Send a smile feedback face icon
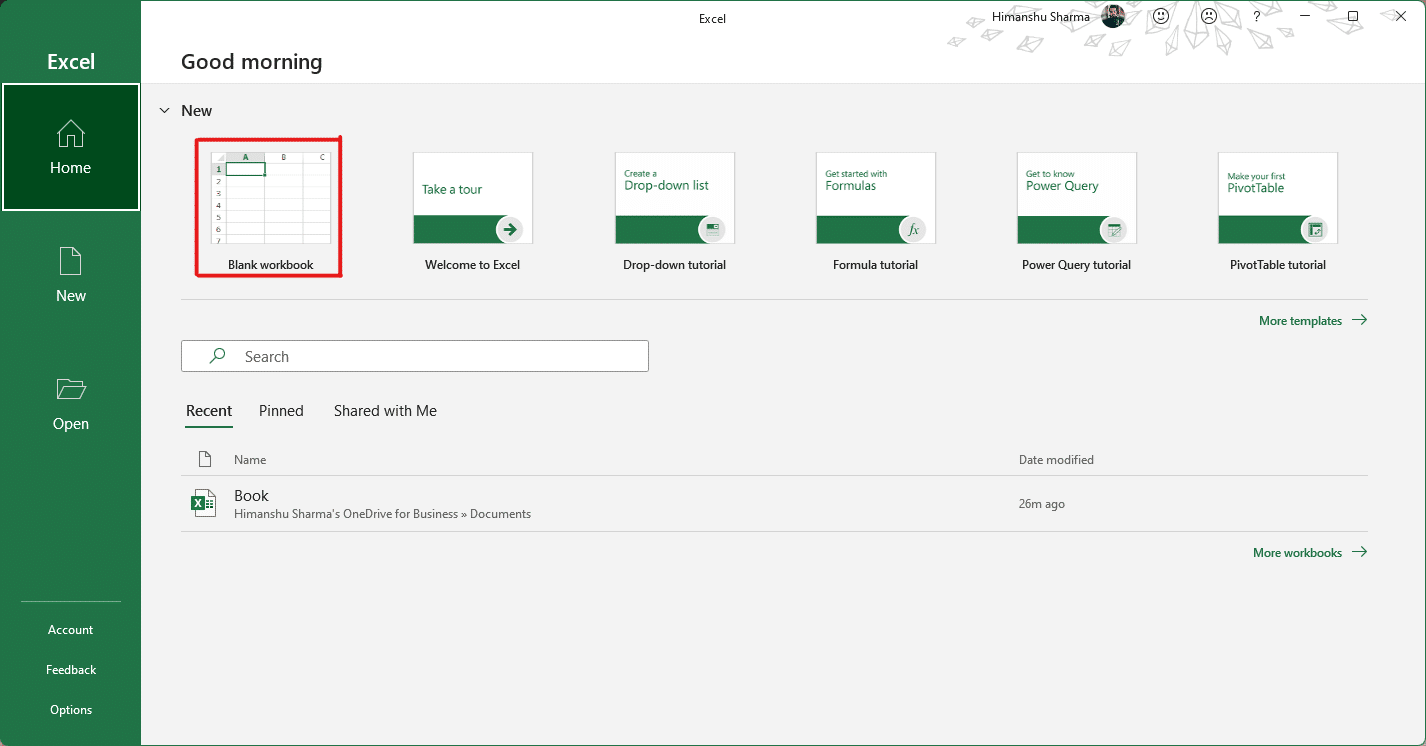 tap(1161, 16)
